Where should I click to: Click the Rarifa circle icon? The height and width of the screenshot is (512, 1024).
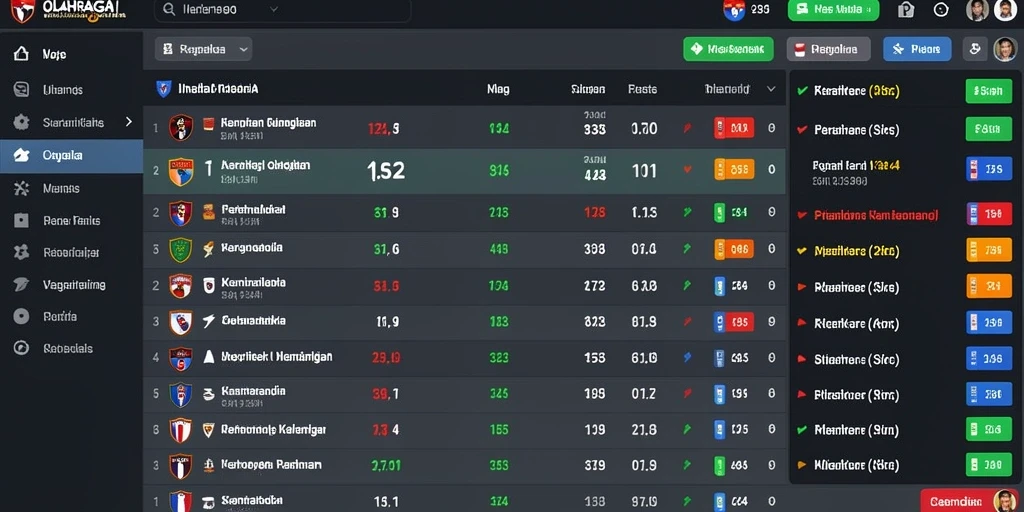21,316
